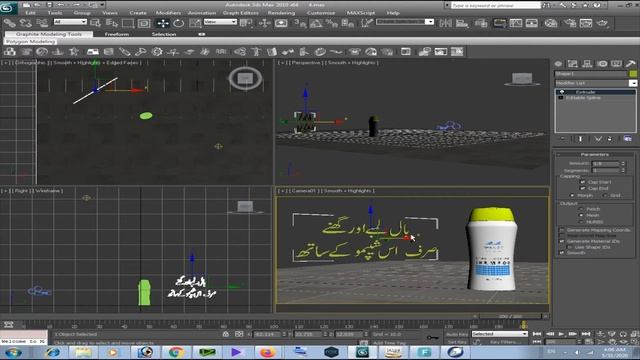Open the Tools menu
Image resolution: width=640 pixels, height=360 pixels.
55,13
